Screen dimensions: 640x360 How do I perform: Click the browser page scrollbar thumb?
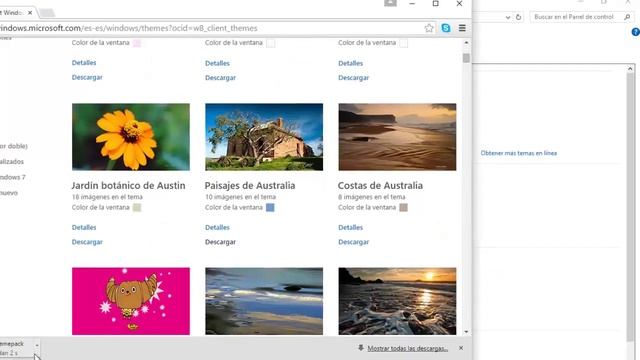466,58
